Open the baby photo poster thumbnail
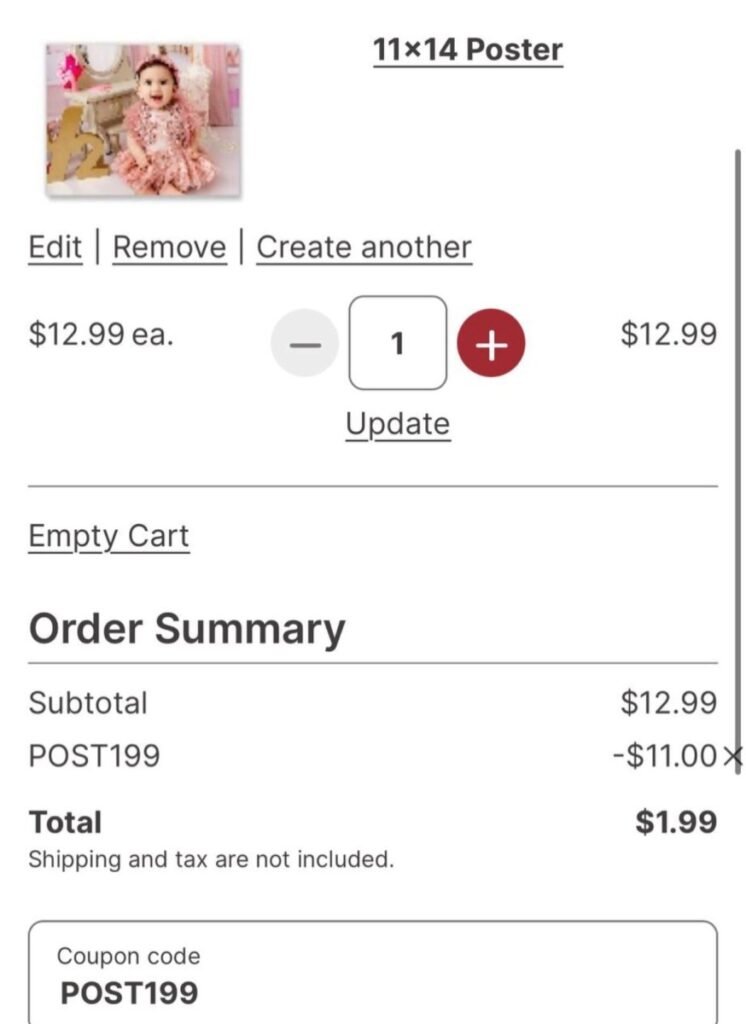This screenshot has width=746, height=1024. tap(143, 120)
